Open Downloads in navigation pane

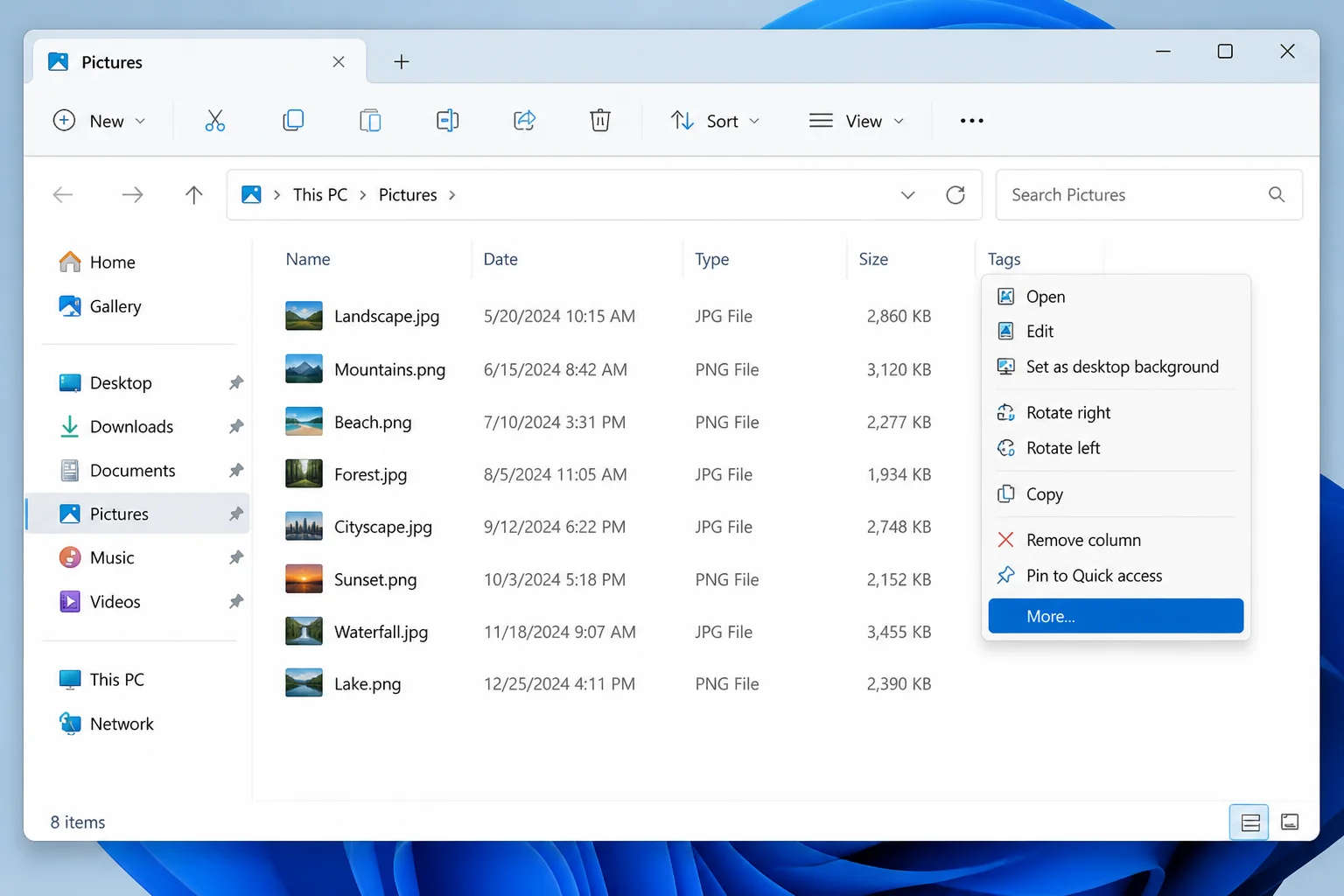(131, 426)
